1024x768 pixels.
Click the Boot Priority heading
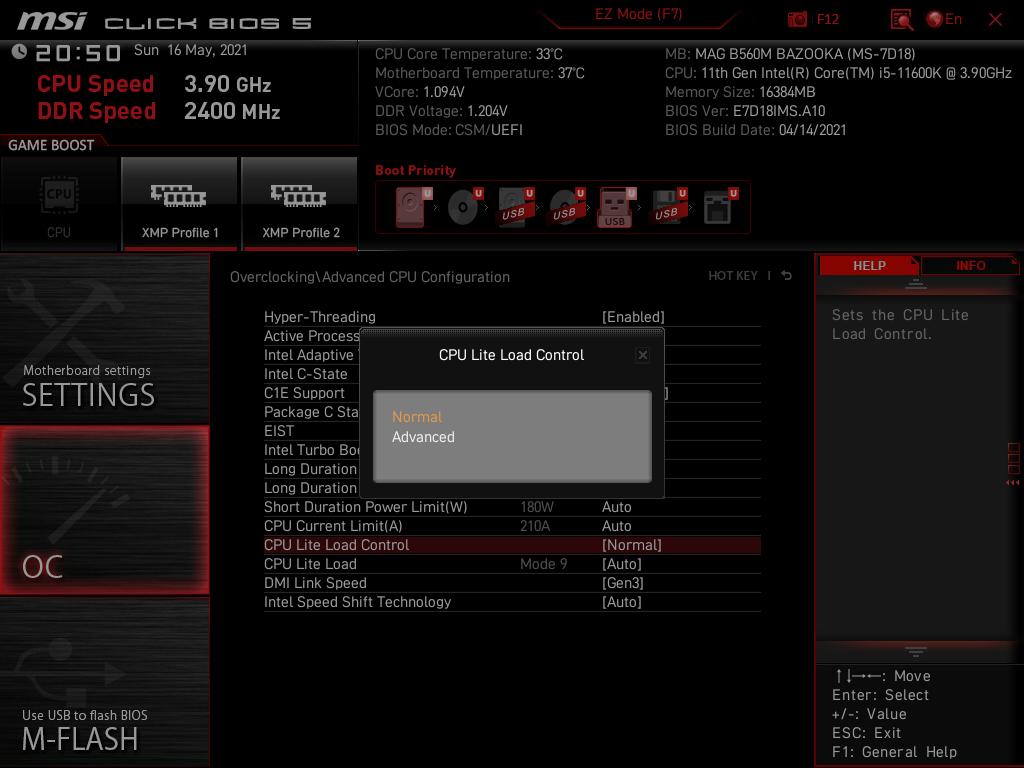point(415,170)
